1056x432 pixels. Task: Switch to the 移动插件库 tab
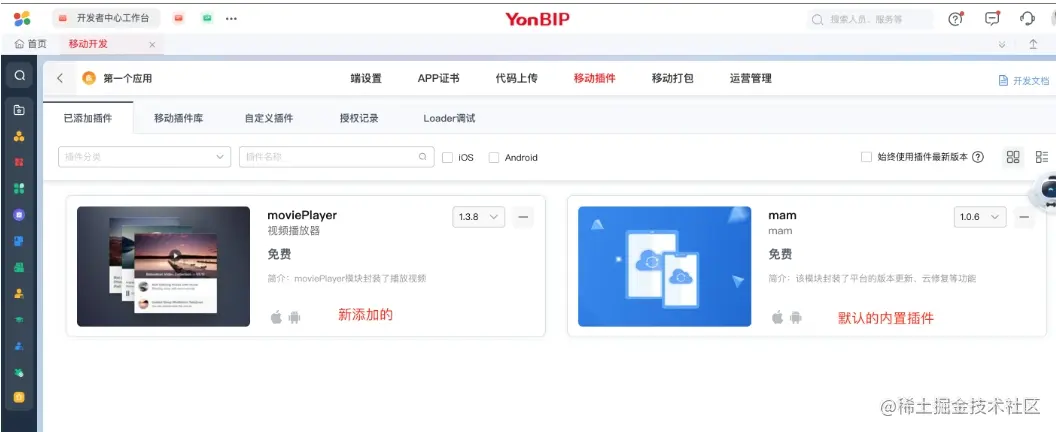pyautogui.click(x=178, y=118)
